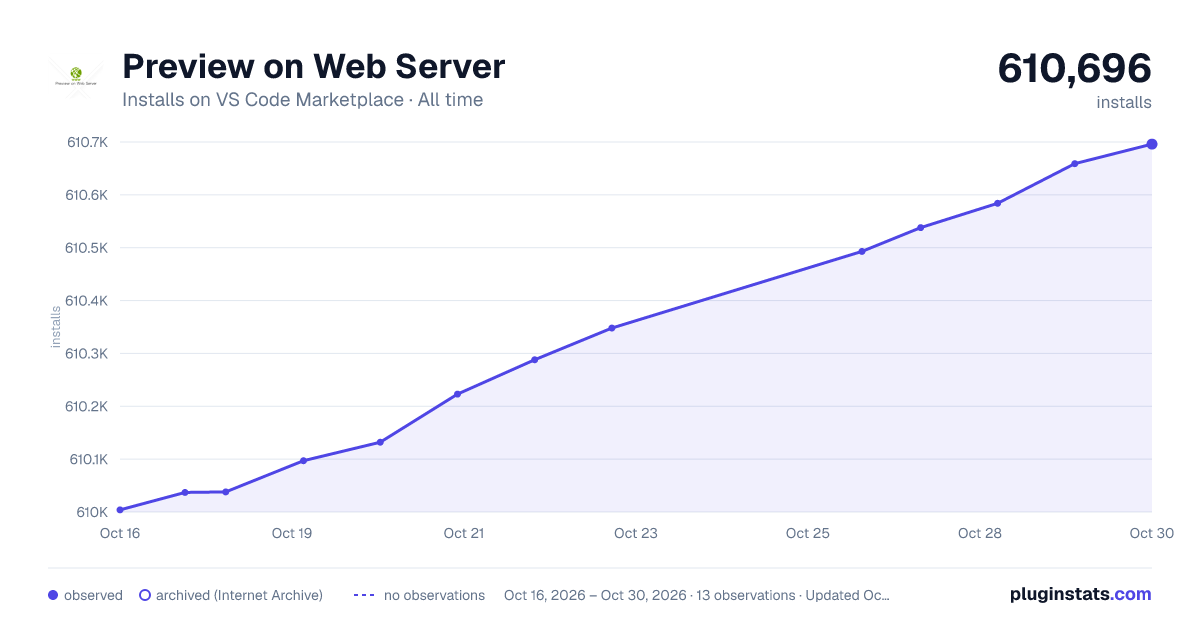Click the 'Installs on VS Code Marketplace · All time' subtitle
The width and height of the screenshot is (1200, 630).
(303, 100)
